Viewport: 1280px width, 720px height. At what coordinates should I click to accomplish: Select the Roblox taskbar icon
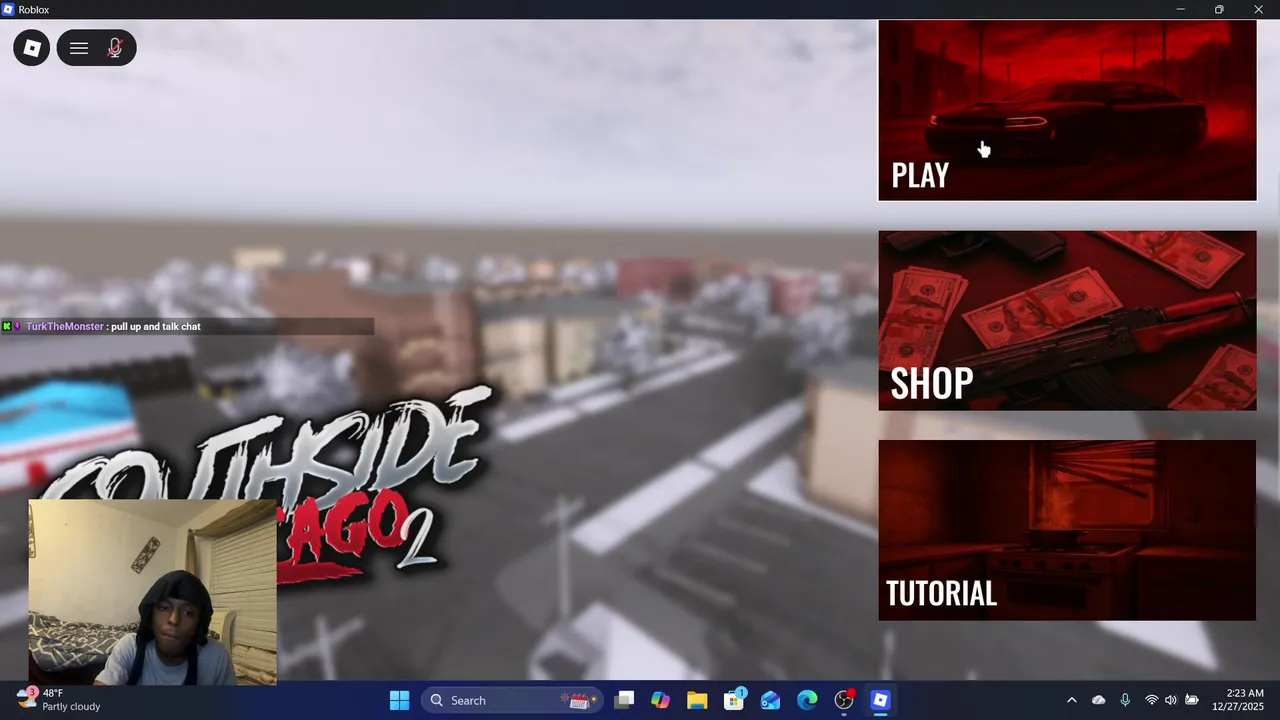coord(880,700)
